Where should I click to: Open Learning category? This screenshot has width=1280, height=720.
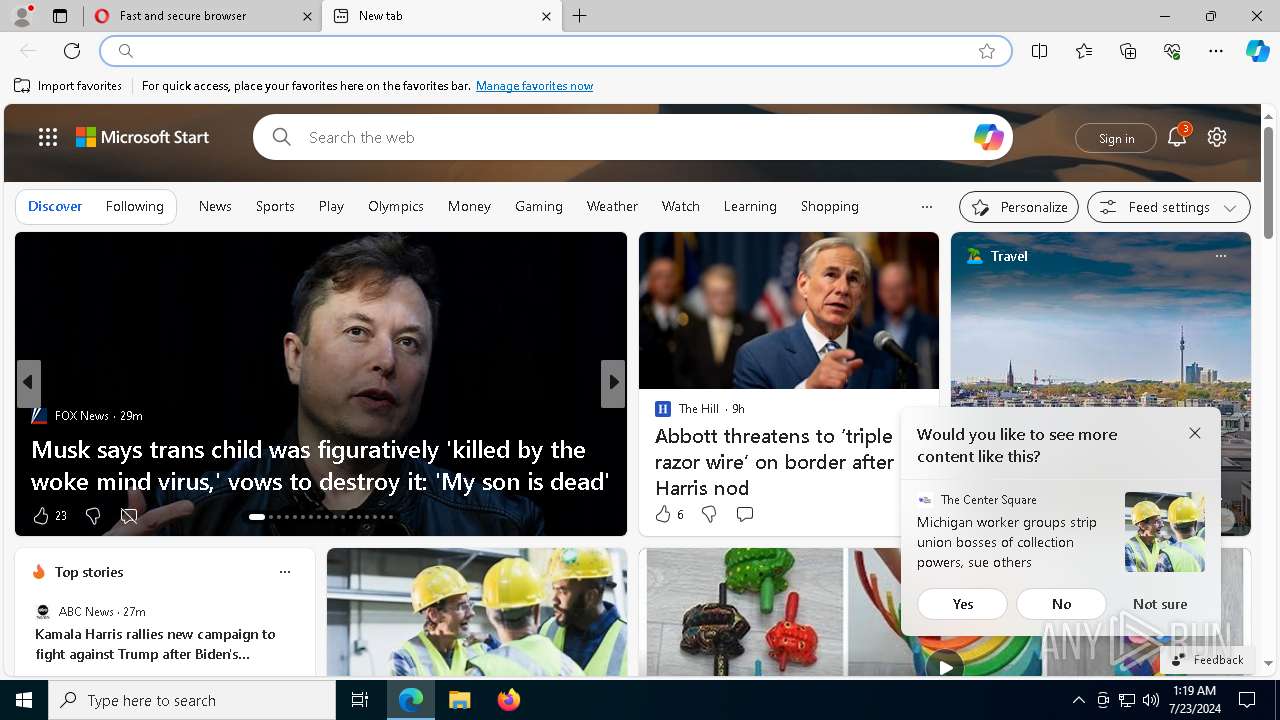(x=750, y=206)
